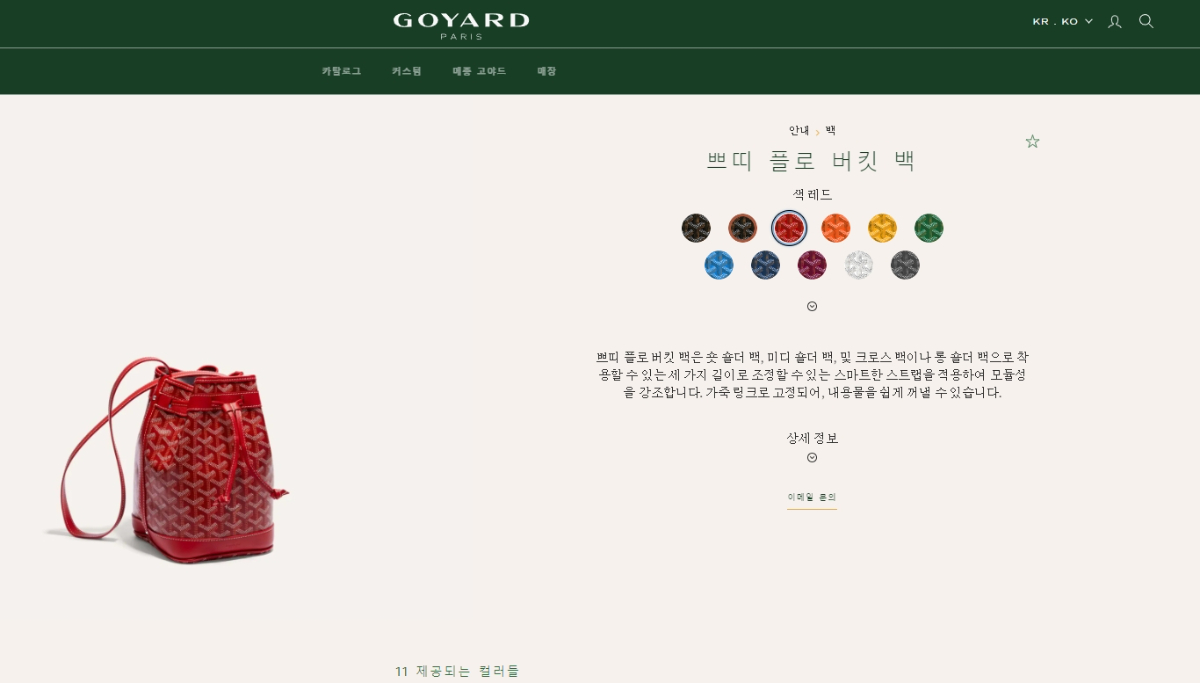Go to 백 breadcrumb link
This screenshot has height=683, width=1200.
[830, 131]
